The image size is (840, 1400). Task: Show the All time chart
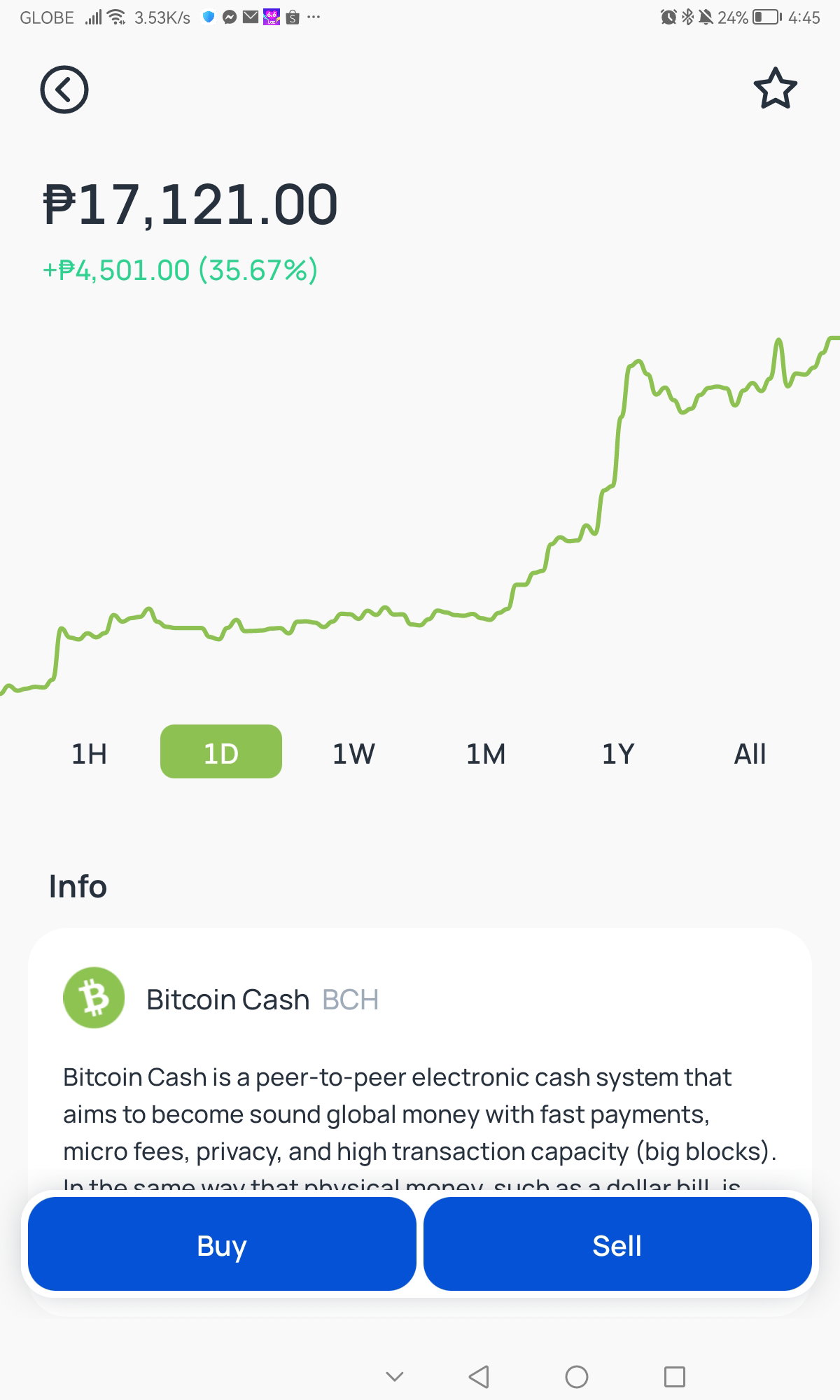click(750, 754)
